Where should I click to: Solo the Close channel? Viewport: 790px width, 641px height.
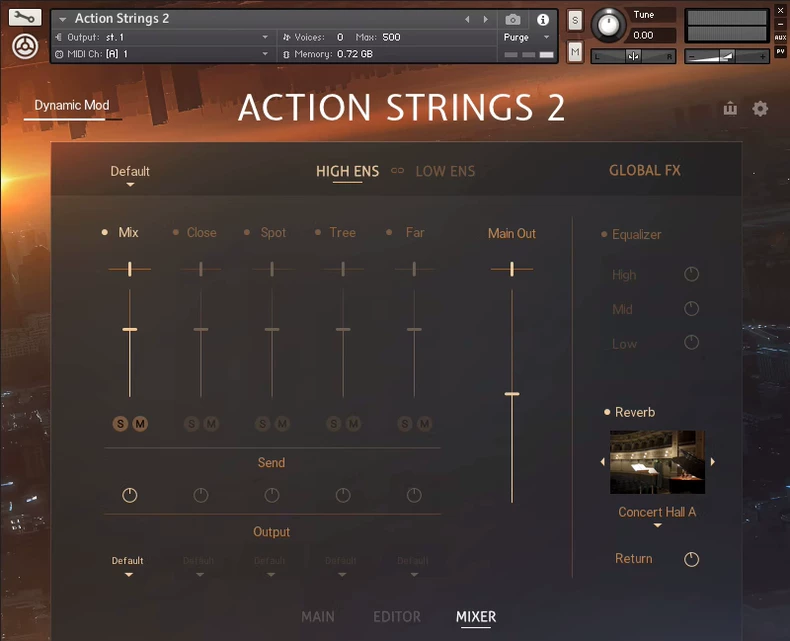tap(191, 424)
